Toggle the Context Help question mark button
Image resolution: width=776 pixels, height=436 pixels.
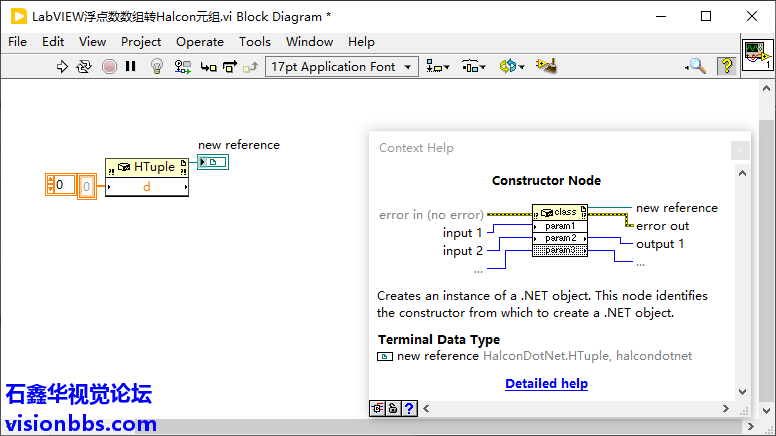click(x=727, y=67)
